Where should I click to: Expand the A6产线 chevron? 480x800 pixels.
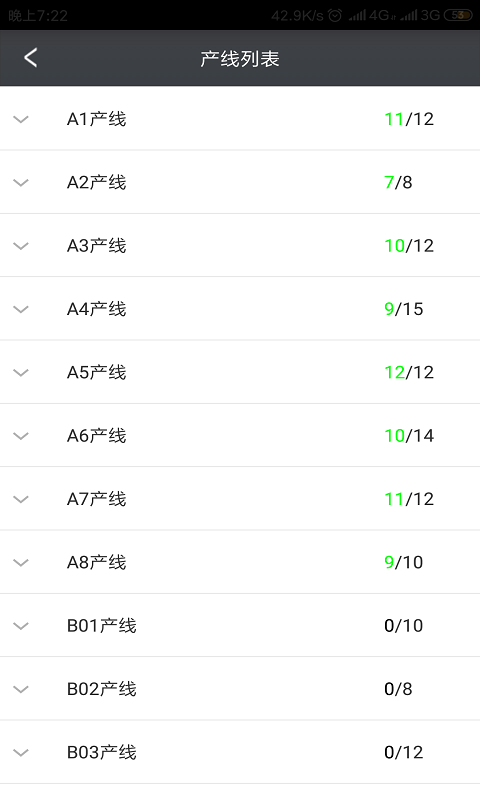pos(21,436)
